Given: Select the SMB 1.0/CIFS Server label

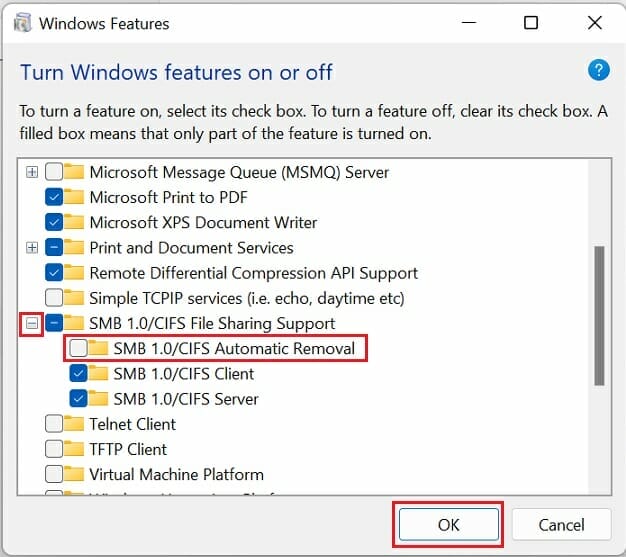Looking at the screenshot, I should point(186,399).
